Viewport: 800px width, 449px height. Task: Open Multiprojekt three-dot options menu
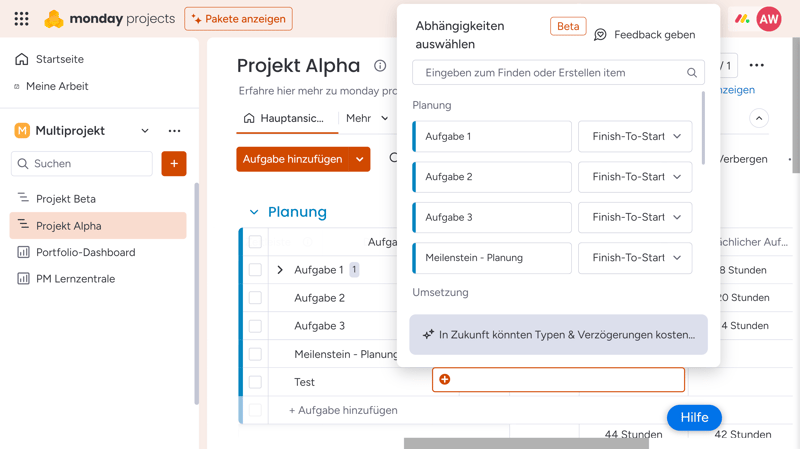(175, 131)
